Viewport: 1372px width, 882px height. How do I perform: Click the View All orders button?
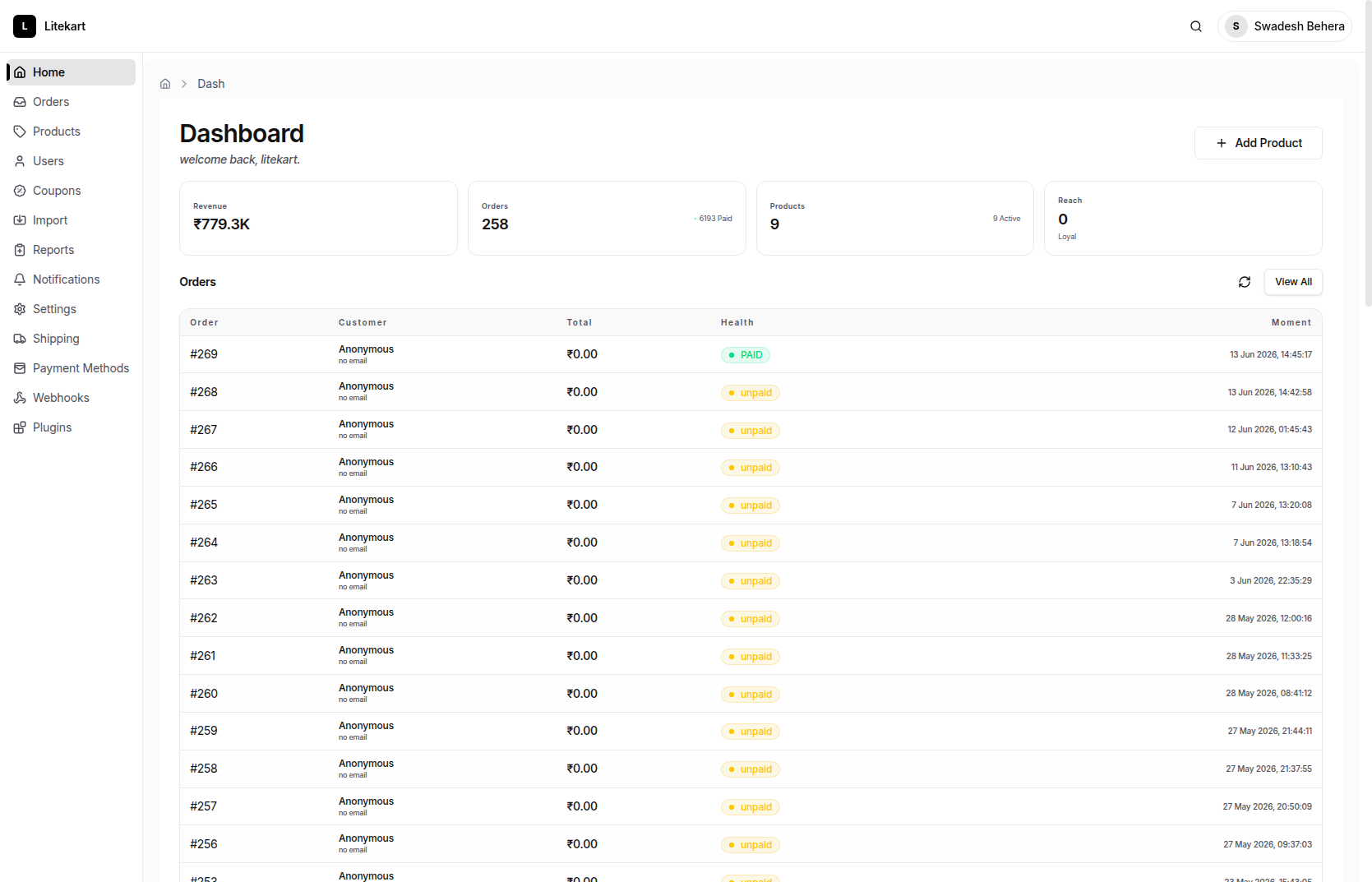tap(1293, 282)
